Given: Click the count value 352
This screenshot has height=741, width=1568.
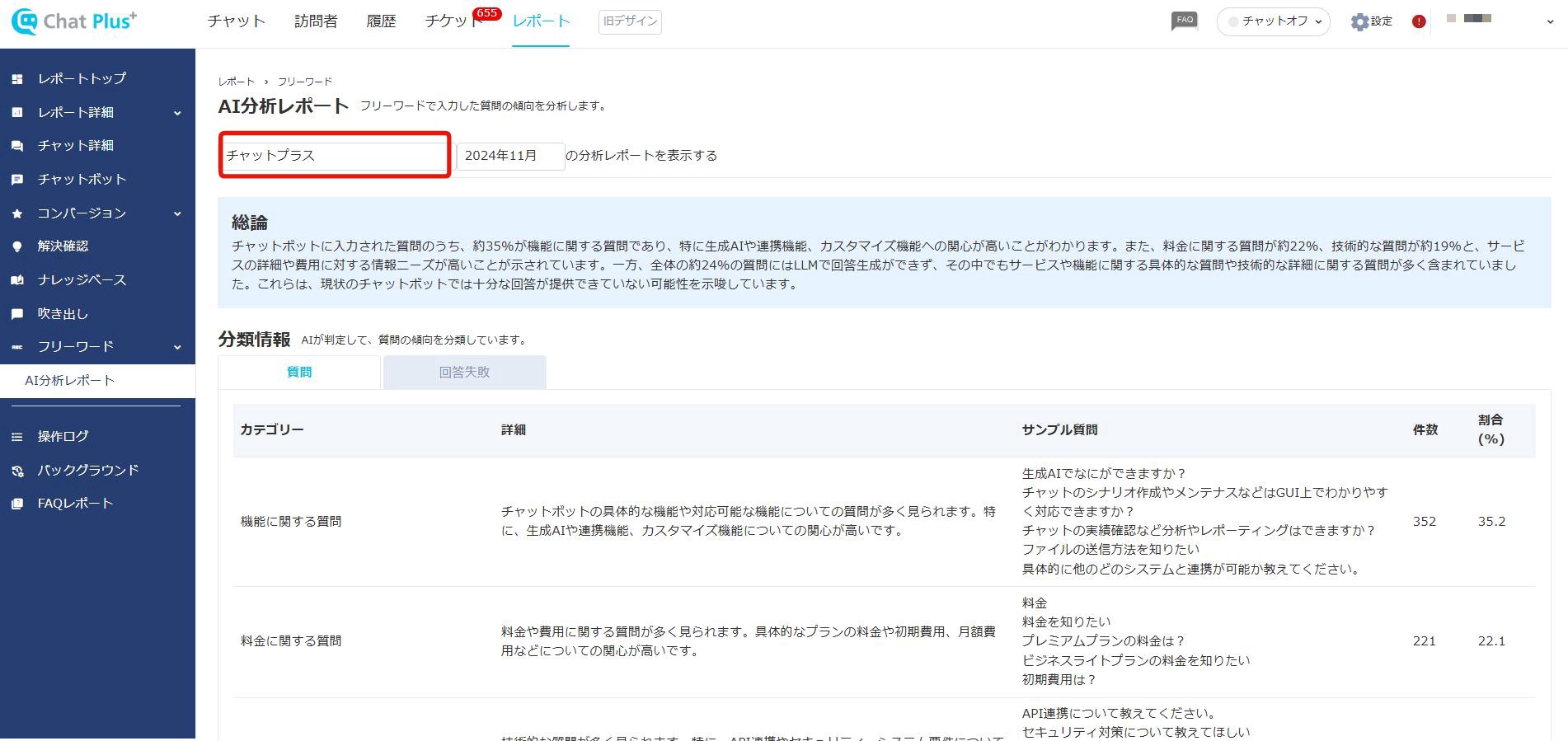Looking at the screenshot, I should 1424,521.
